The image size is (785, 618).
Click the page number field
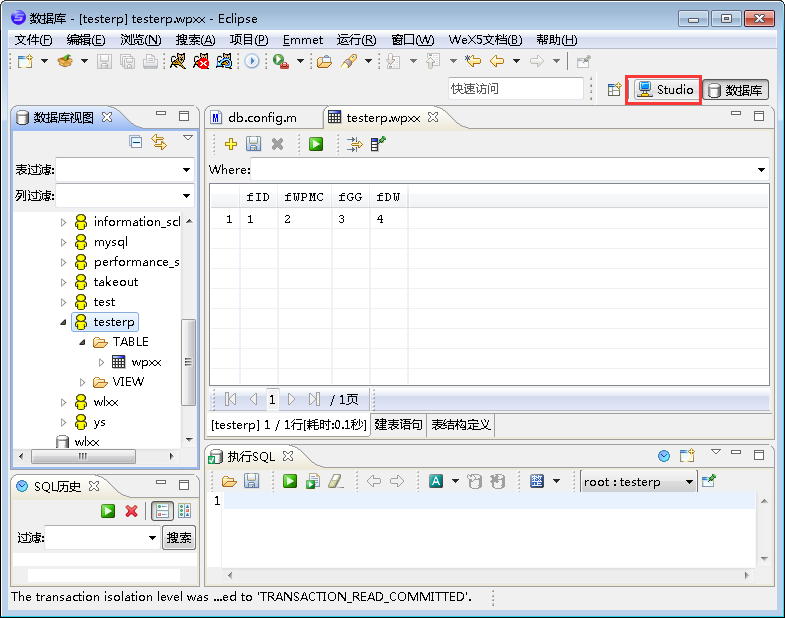(272, 399)
